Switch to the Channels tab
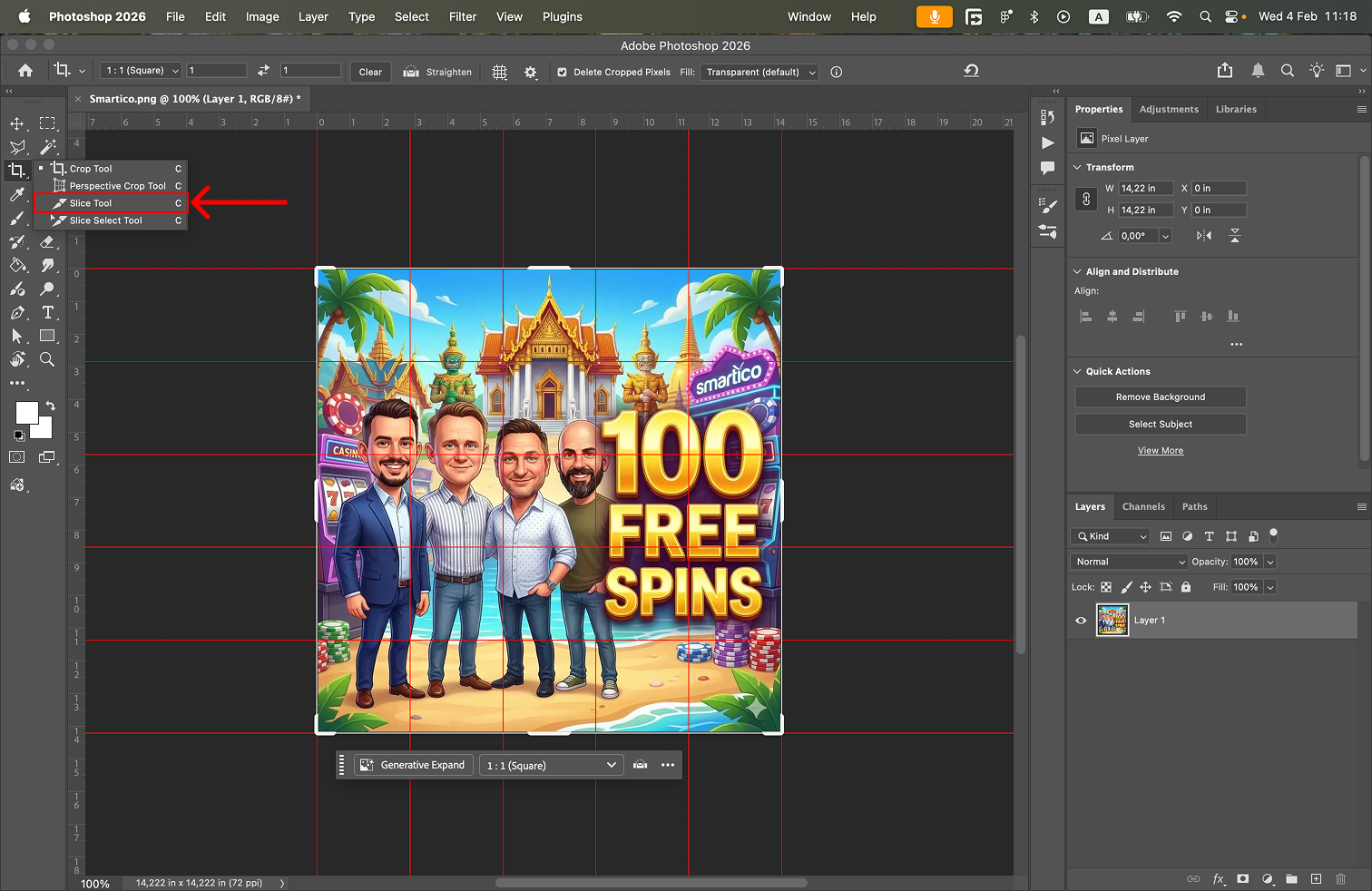1372x891 pixels. click(x=1143, y=506)
